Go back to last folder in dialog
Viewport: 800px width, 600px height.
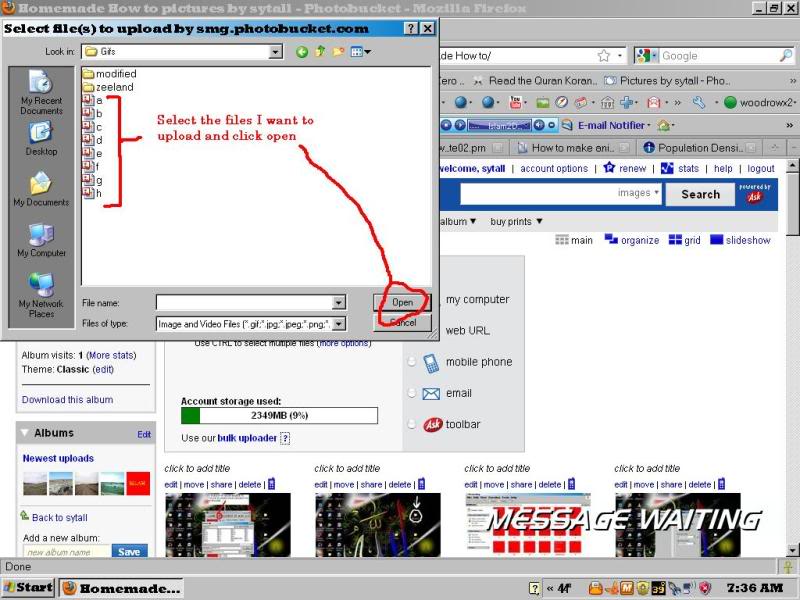(x=302, y=52)
